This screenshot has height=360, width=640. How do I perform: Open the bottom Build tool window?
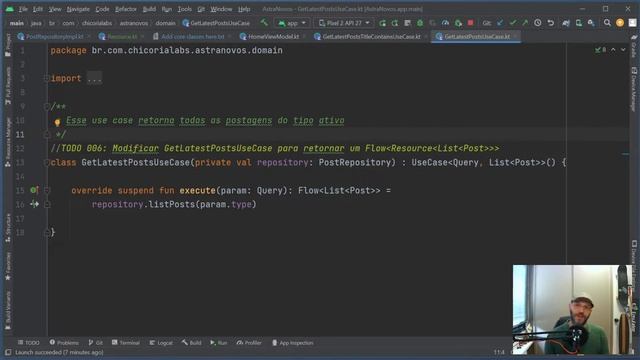(x=192, y=343)
